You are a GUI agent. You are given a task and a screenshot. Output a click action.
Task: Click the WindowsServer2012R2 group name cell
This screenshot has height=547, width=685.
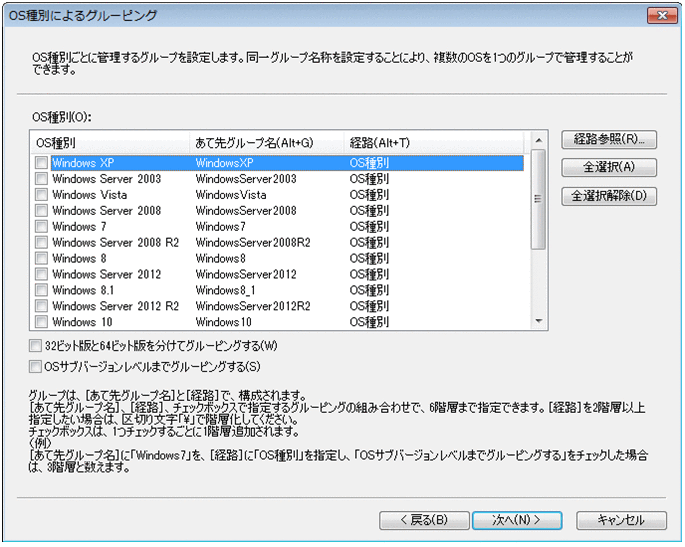[253, 306]
